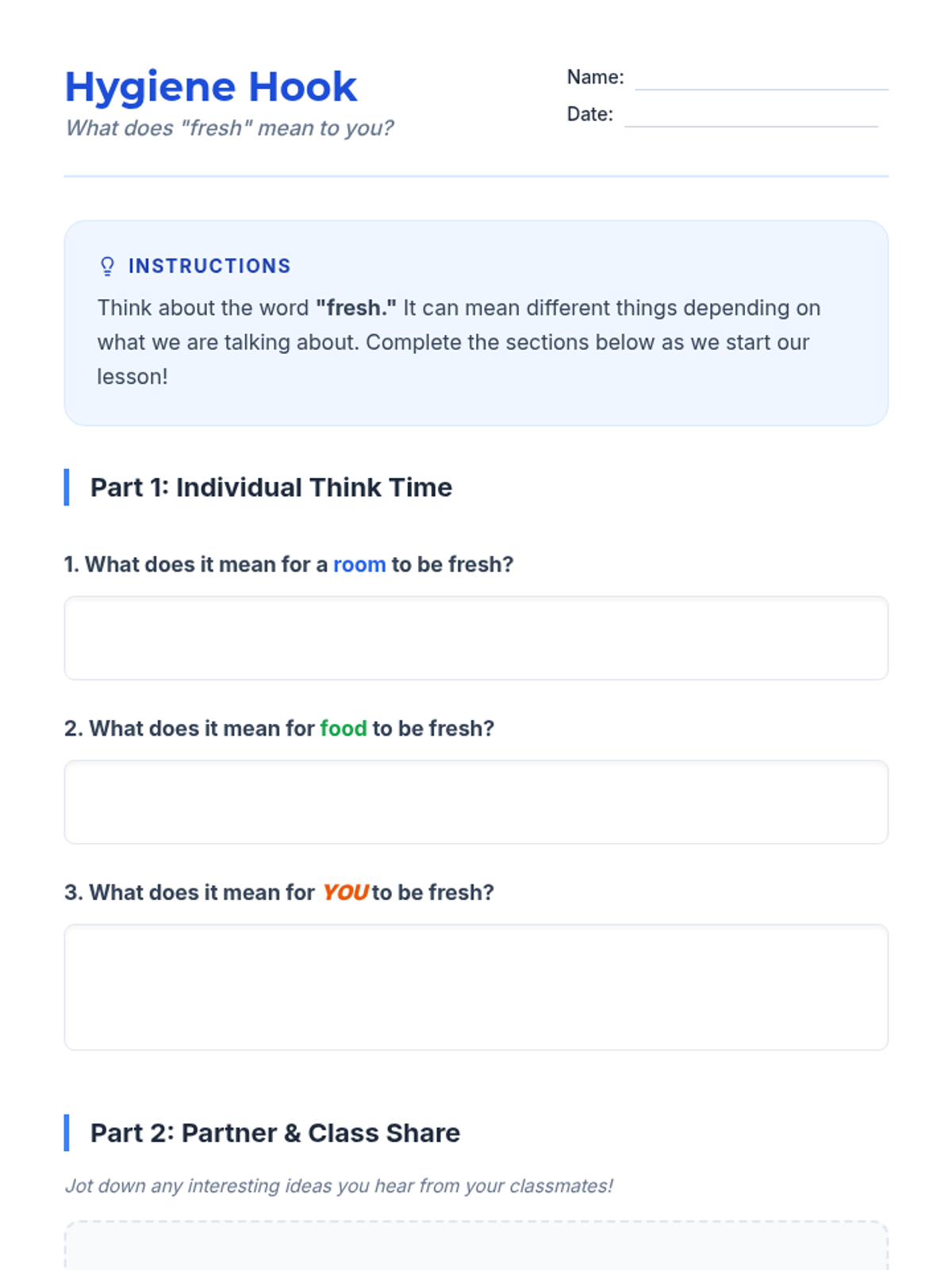Click the subtitle What does fresh mean to you

pyautogui.click(x=229, y=128)
